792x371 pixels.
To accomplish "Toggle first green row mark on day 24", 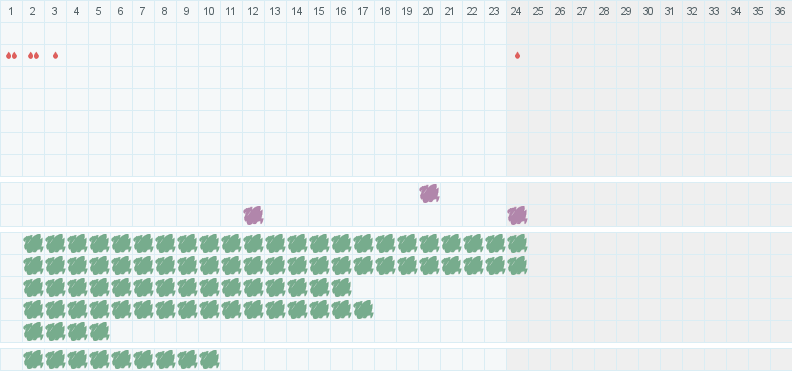I will (517, 243).
